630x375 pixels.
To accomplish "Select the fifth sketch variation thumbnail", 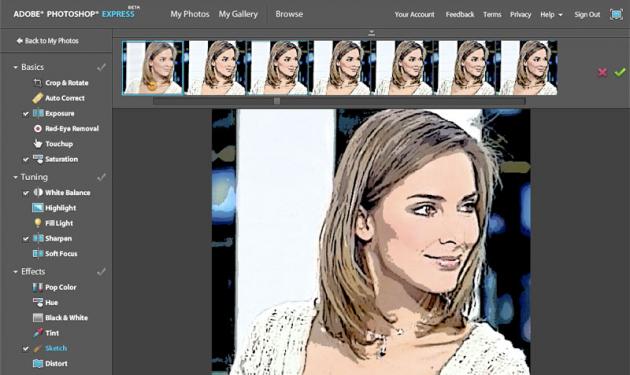I will tap(404, 68).
